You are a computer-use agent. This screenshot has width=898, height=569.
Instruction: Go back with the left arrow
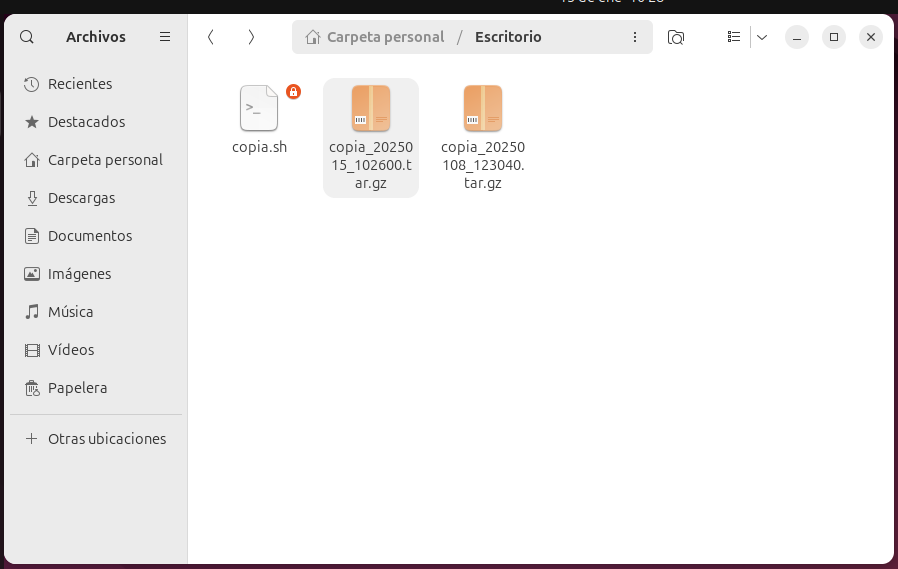210,37
